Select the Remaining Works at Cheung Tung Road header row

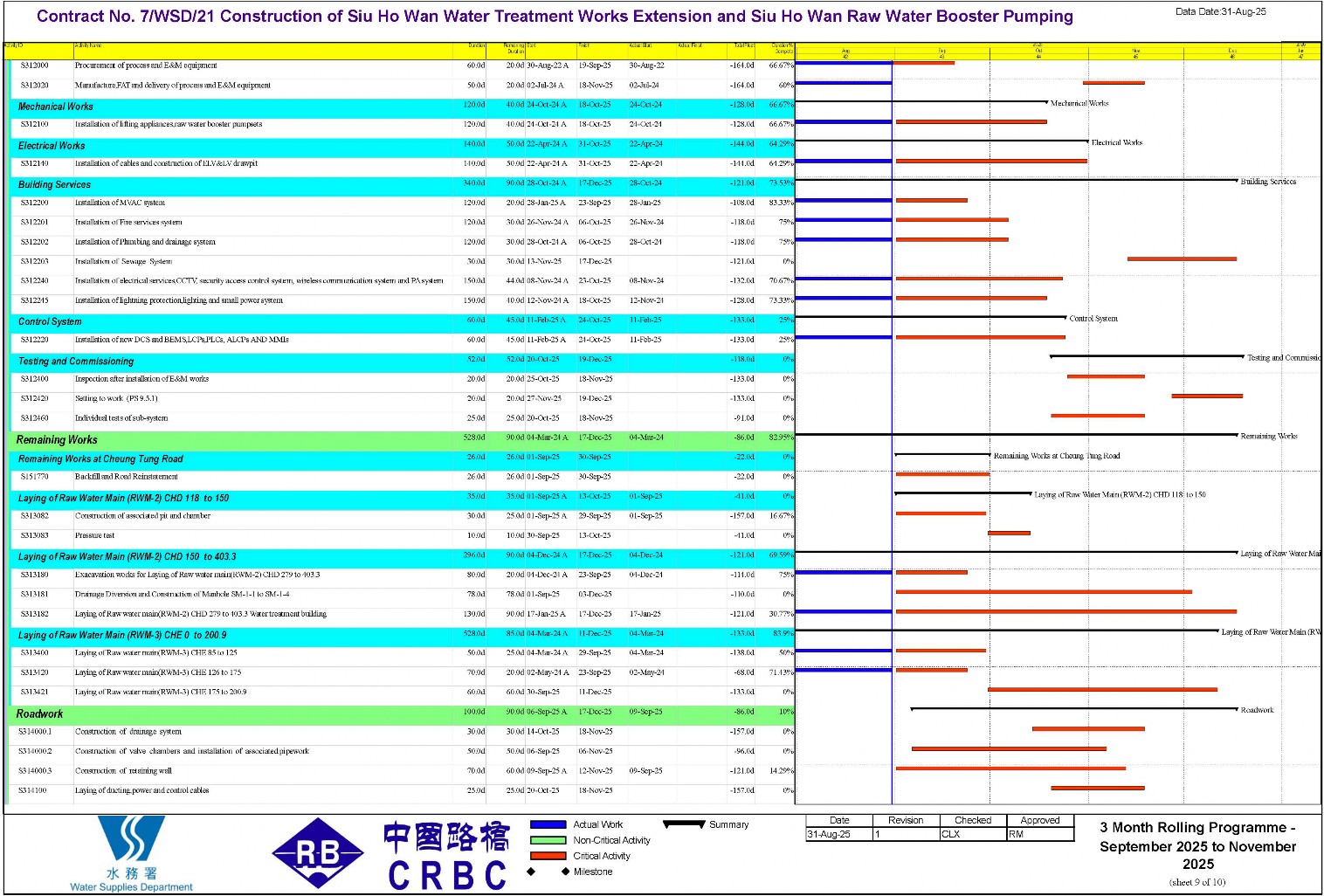tap(402, 458)
